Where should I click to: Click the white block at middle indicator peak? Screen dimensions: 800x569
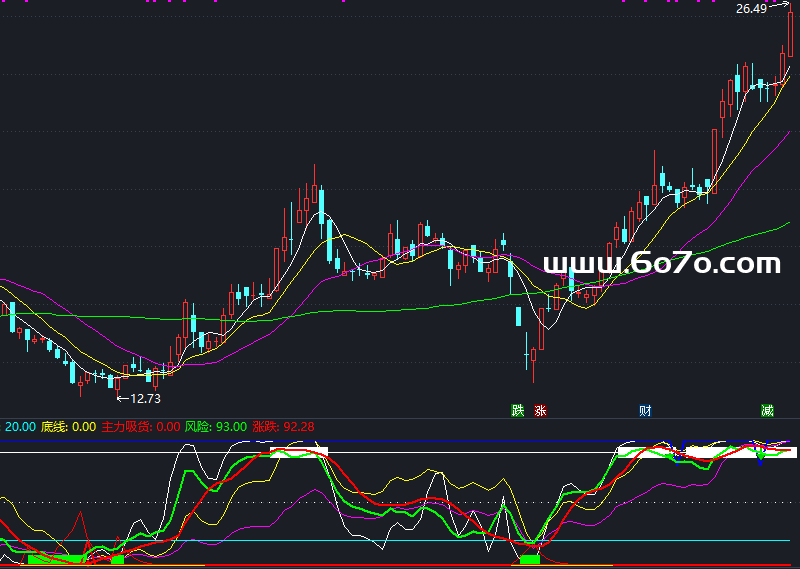click(x=298, y=453)
